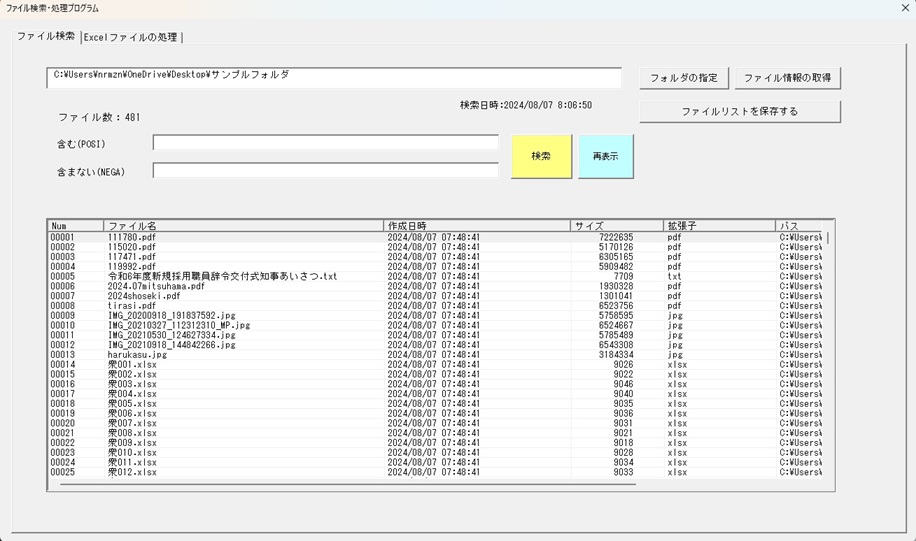Image resolution: width=916 pixels, height=541 pixels.
Task: Click the 含まない(NEGA) input field
Action: pos(325,171)
